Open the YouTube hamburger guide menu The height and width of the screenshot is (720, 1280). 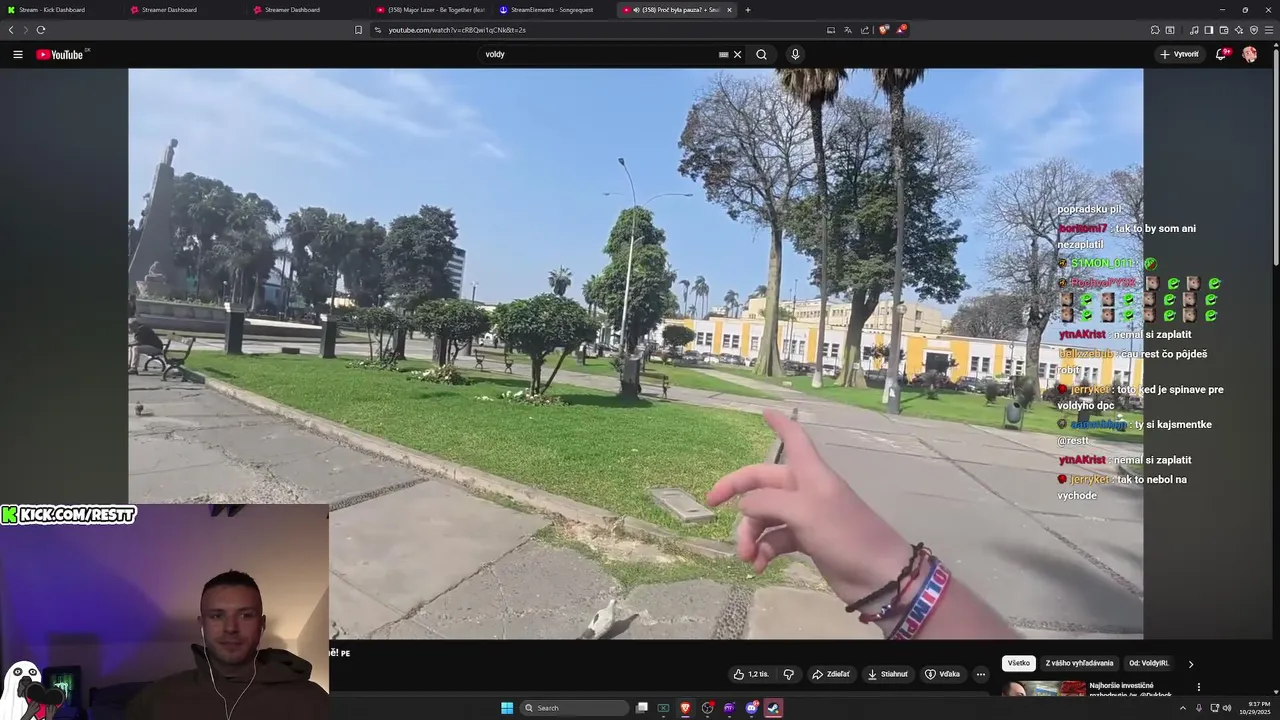point(17,54)
